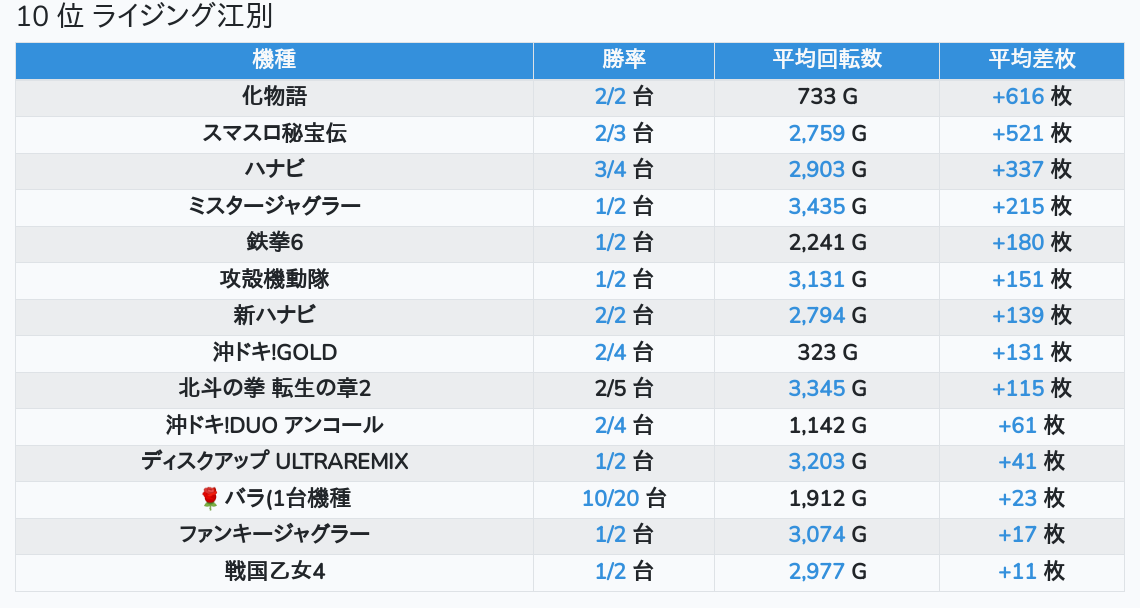
Task: Click the 平均回転数 column header
Action: pos(826,59)
